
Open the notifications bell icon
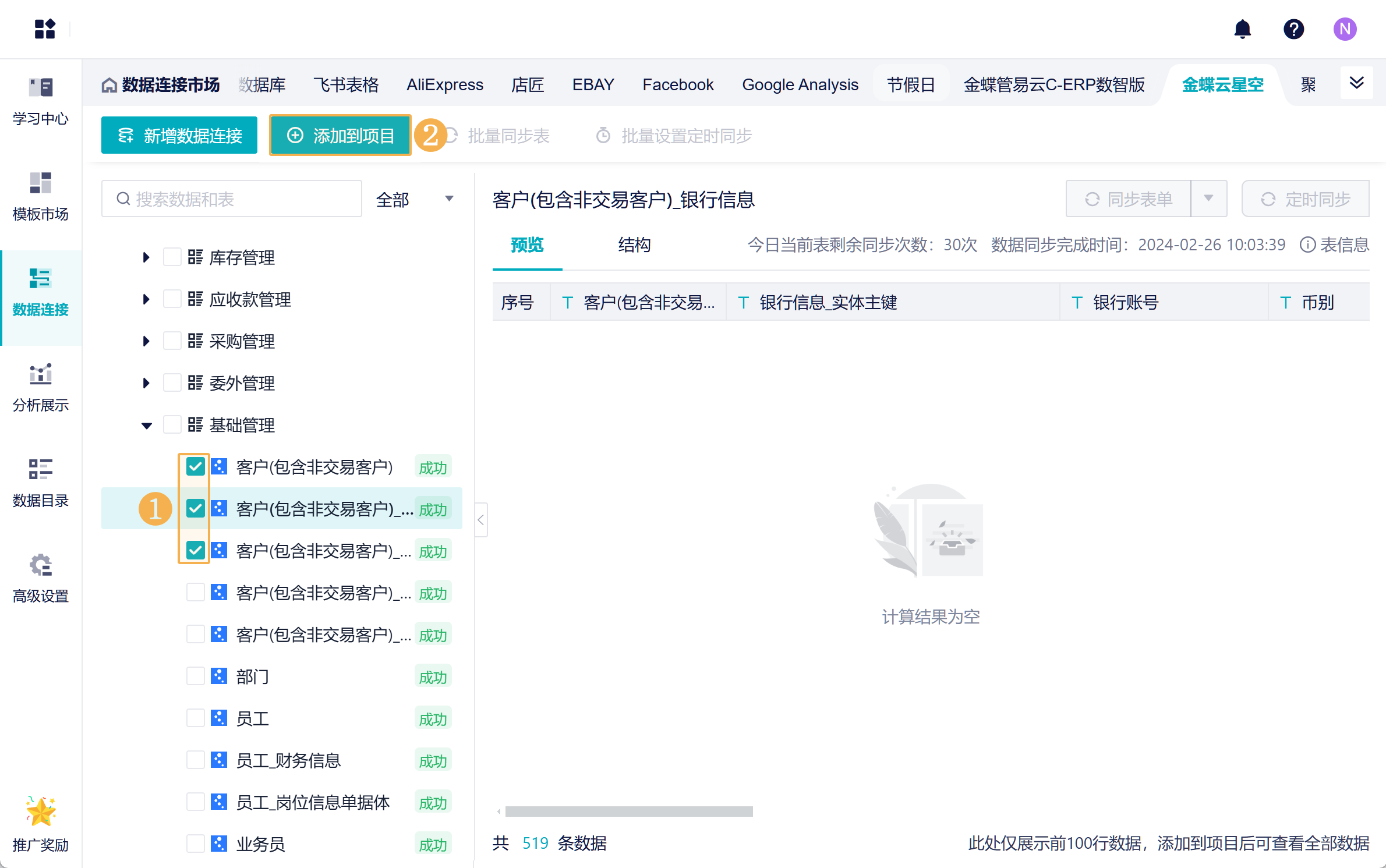1242,29
